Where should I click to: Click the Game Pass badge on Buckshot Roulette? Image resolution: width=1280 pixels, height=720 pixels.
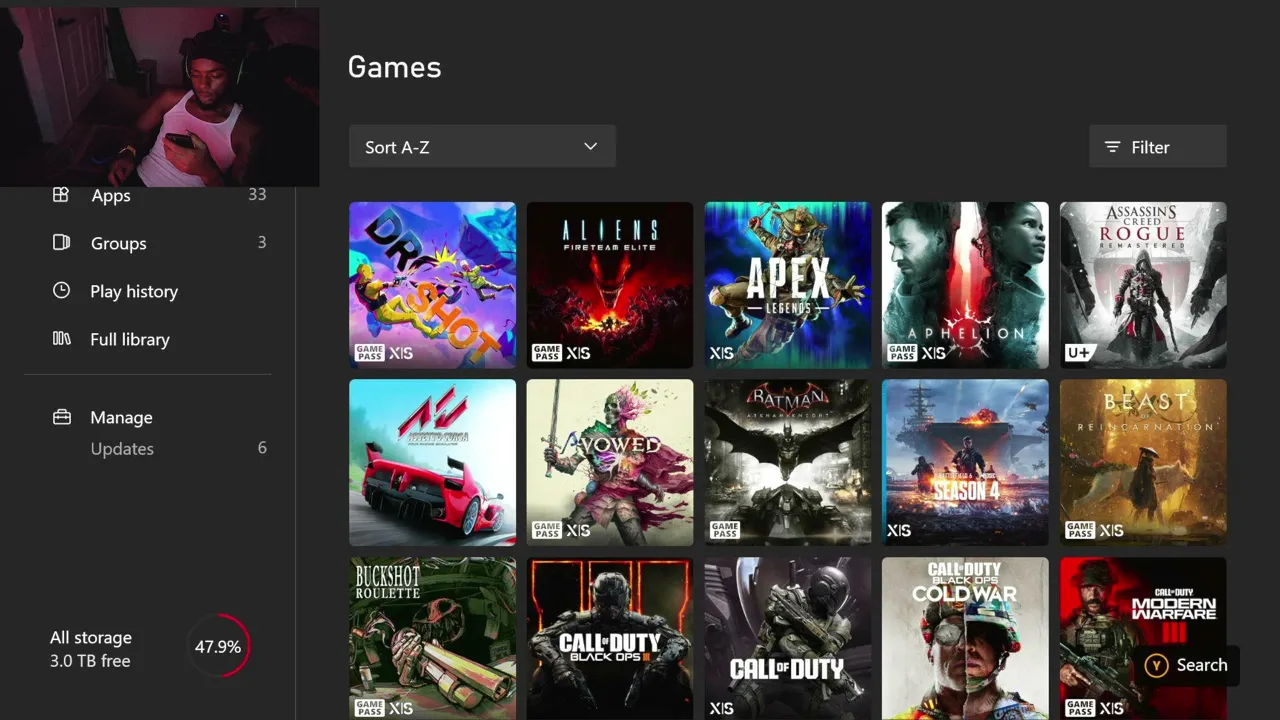point(369,708)
